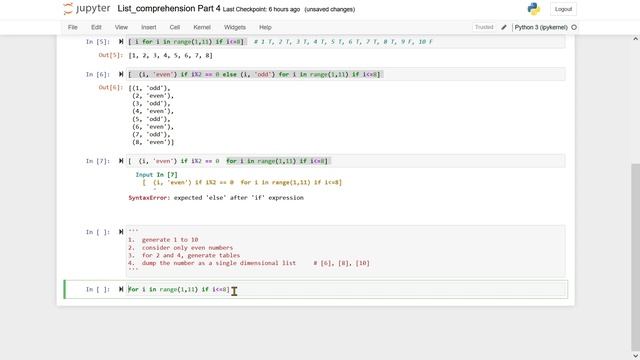Click the (8, 'even') output line
Viewport: 640px width, 360px height.
[153, 142]
